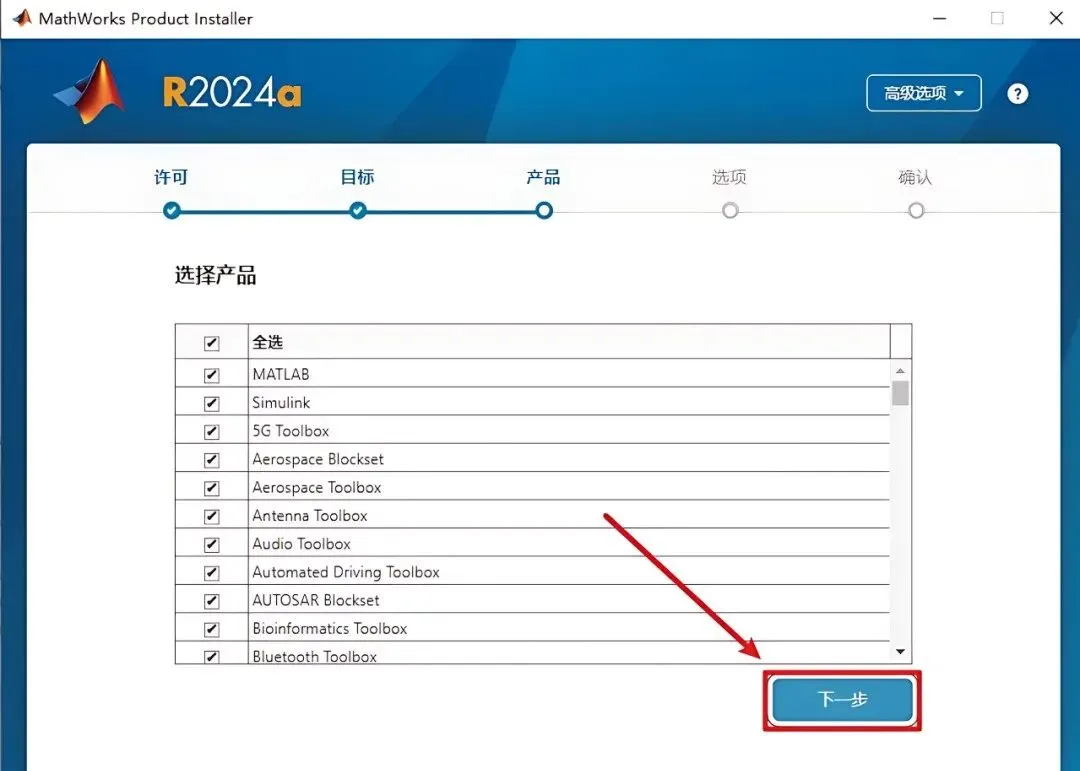Toggle the 全选 checkbox
Screen dimensions: 1080x771
coord(211,342)
